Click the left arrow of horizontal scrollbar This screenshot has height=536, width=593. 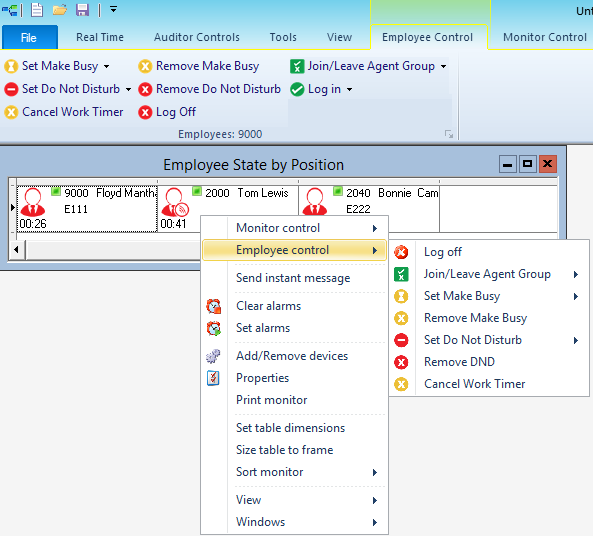tap(16, 250)
